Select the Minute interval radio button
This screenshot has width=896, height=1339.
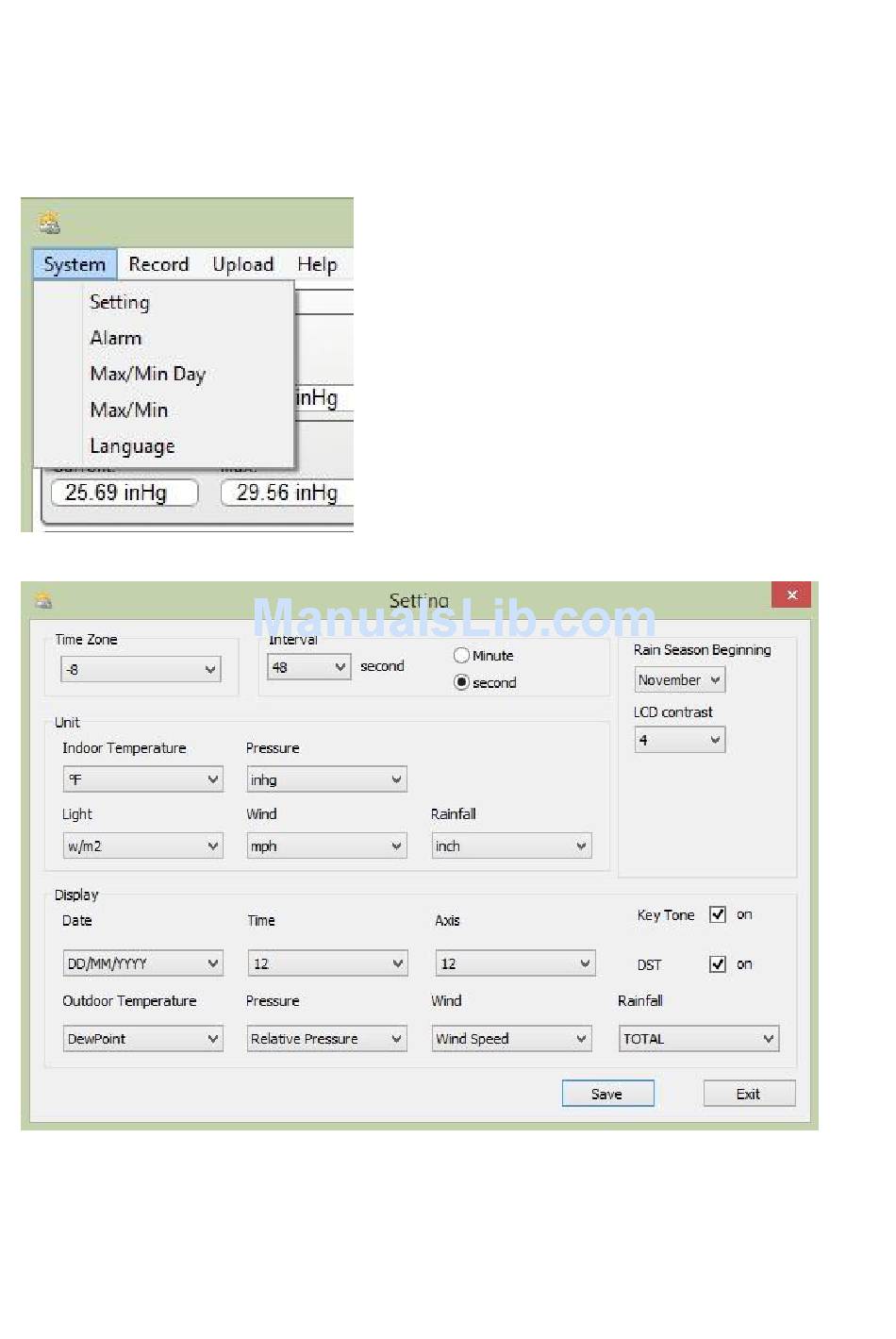pos(461,655)
